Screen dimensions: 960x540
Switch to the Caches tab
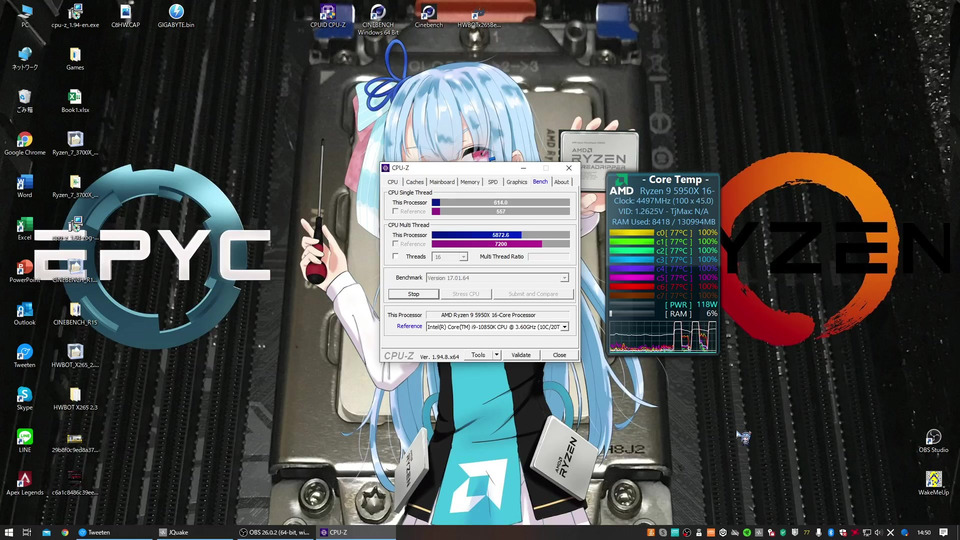coord(414,182)
